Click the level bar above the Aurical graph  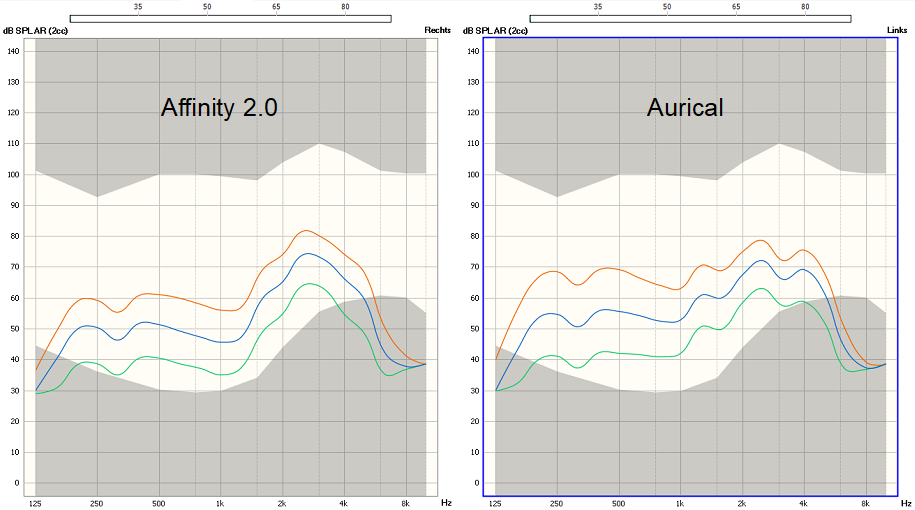[x=690, y=18]
